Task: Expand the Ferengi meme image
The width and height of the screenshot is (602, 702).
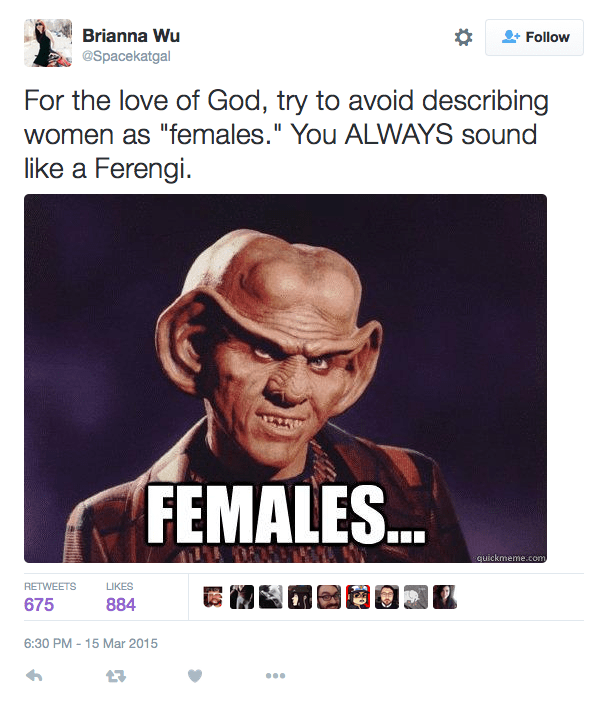Action: coord(285,378)
